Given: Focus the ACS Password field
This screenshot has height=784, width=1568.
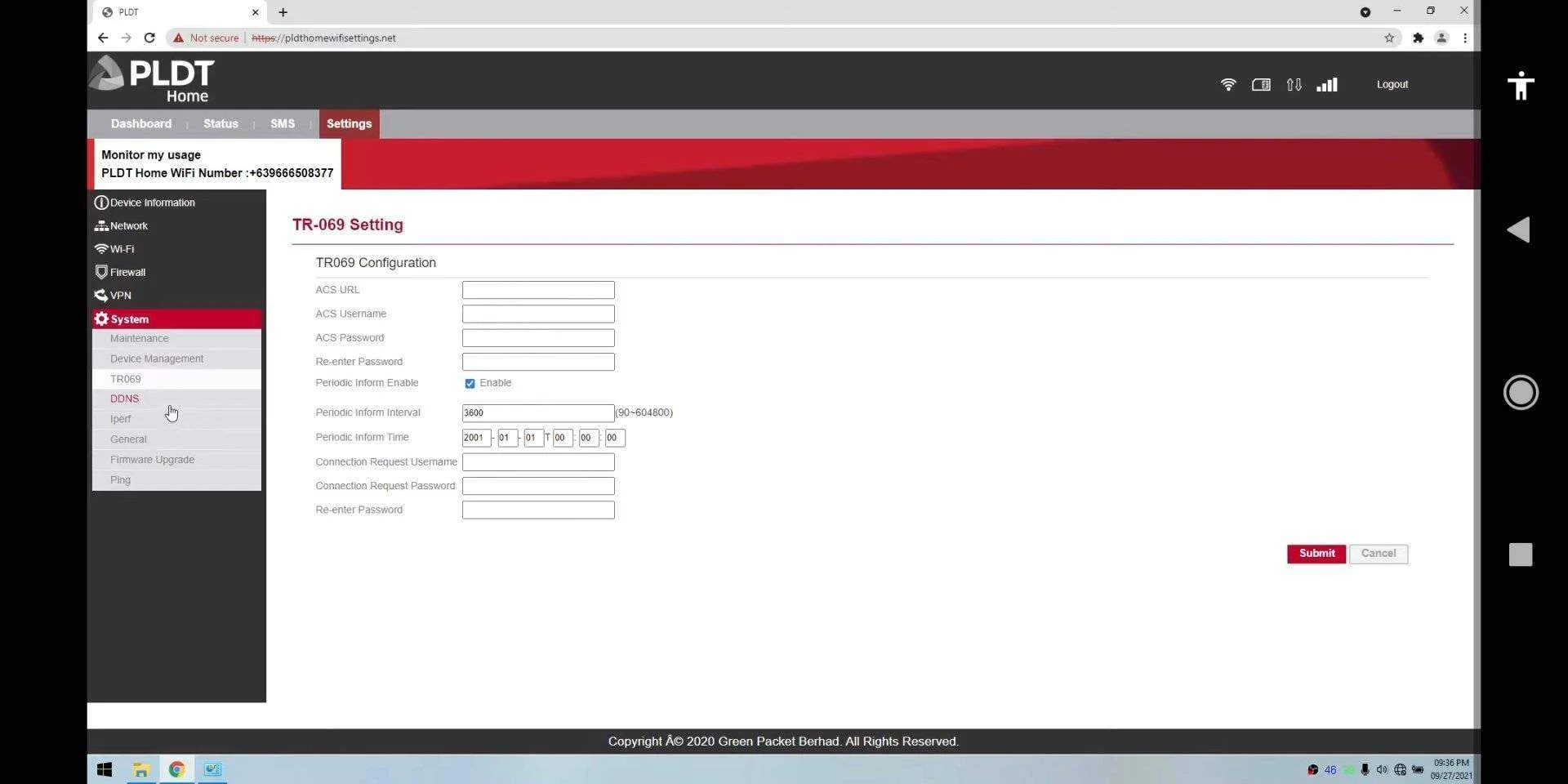Looking at the screenshot, I should [538, 338].
